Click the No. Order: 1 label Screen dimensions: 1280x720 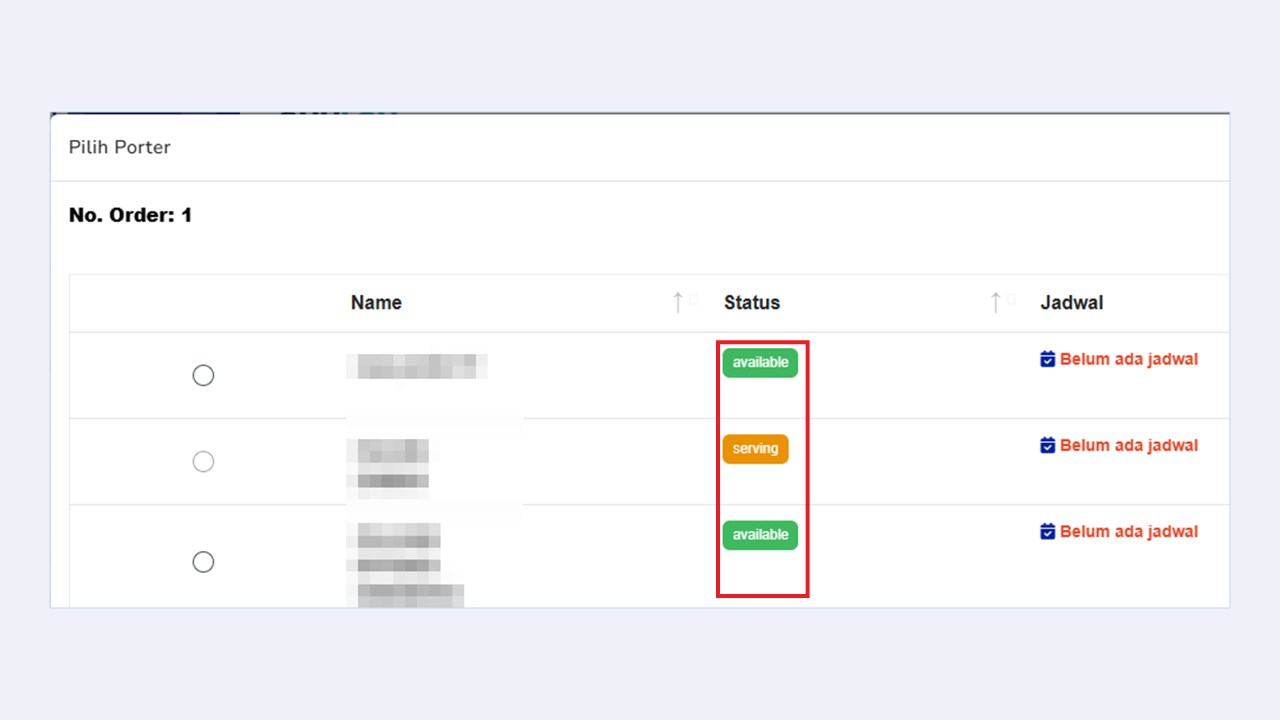point(130,215)
